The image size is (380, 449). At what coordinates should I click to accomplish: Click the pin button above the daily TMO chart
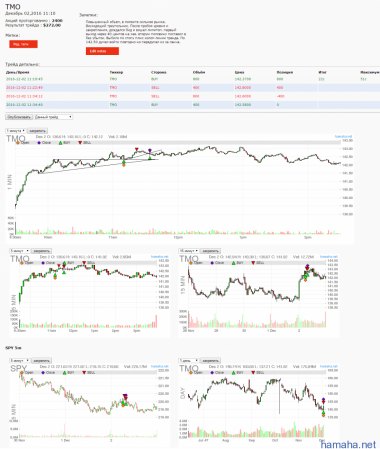click(210, 361)
